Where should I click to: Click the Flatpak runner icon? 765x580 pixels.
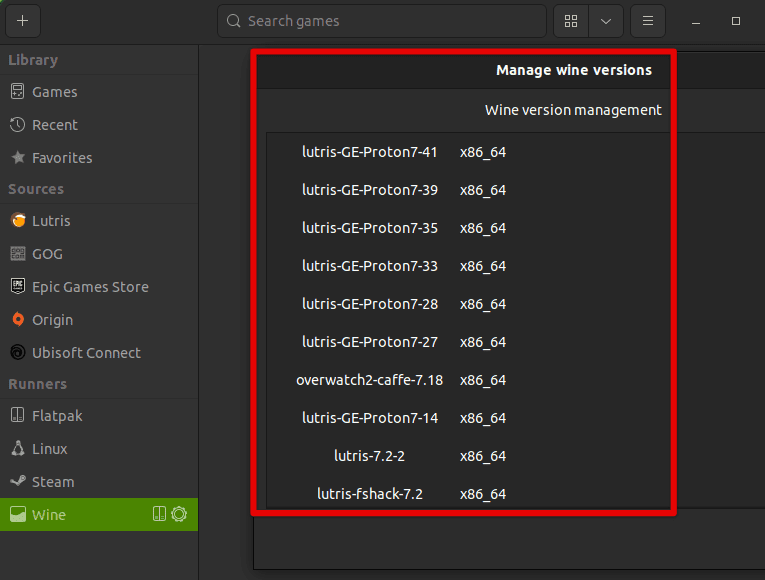pyautogui.click(x=18, y=415)
